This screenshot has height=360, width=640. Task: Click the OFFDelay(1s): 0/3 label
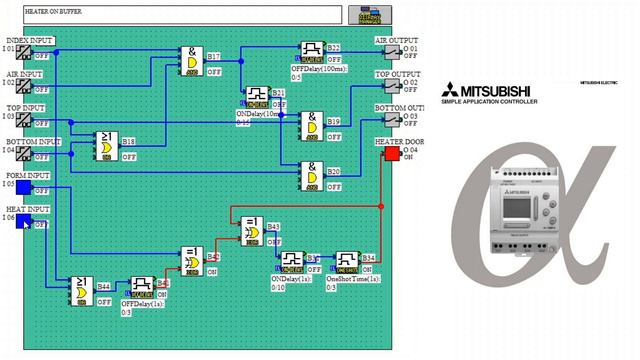143,309
